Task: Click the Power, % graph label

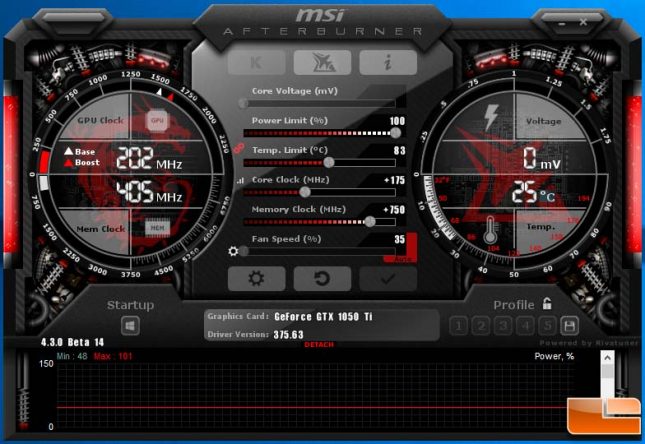Action: point(554,356)
